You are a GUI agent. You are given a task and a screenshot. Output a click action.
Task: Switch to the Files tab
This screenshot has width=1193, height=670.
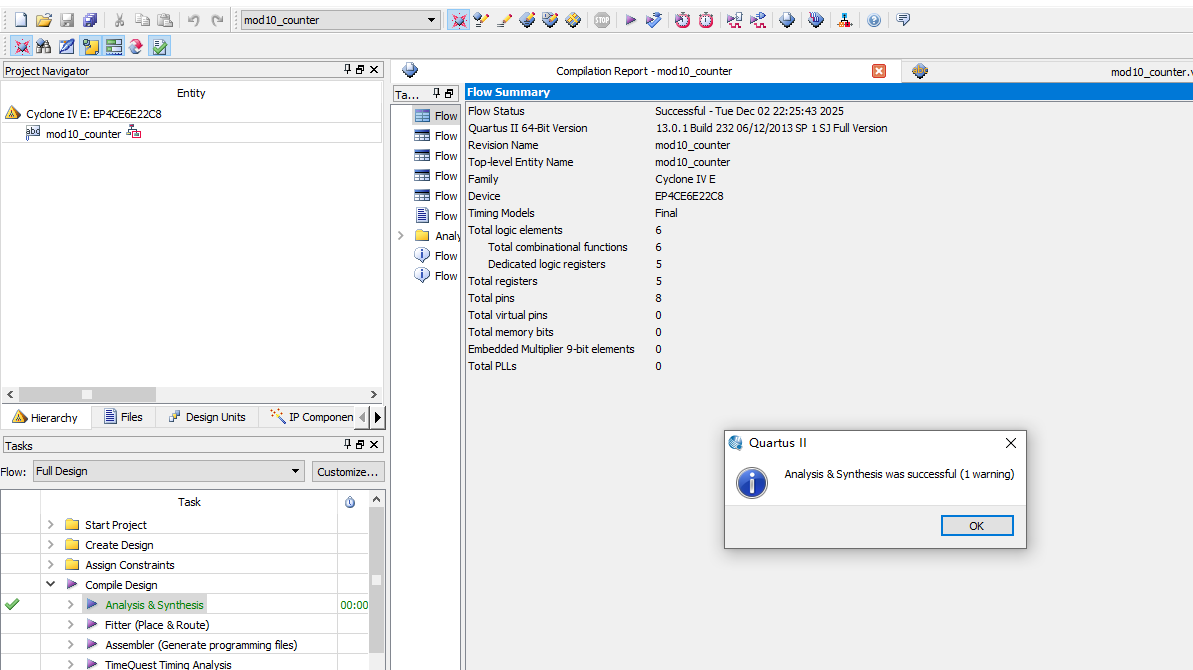click(x=123, y=417)
